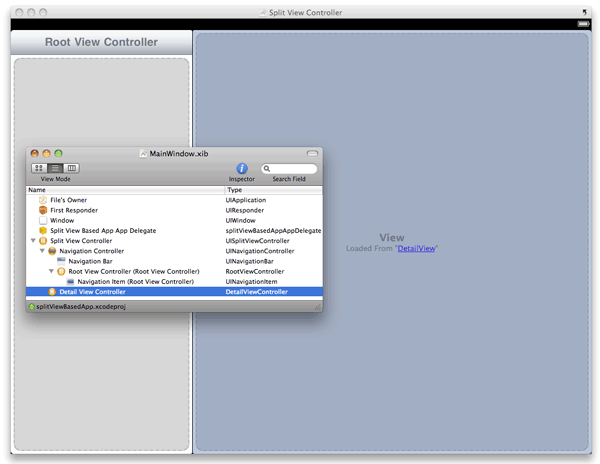Click the splitViewBasedApp.xcodeproj status label
This screenshot has width=600, height=464.
click(x=80, y=306)
